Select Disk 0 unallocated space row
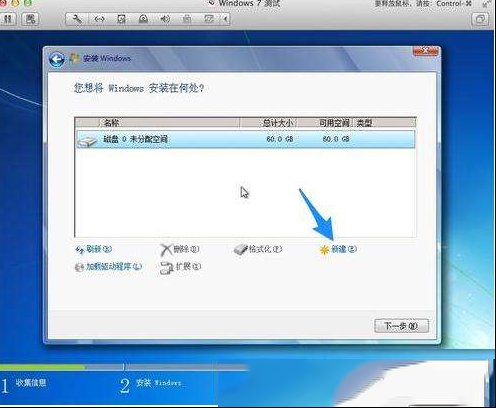Screen dimensions: 496x408 pyautogui.click(x=245, y=139)
